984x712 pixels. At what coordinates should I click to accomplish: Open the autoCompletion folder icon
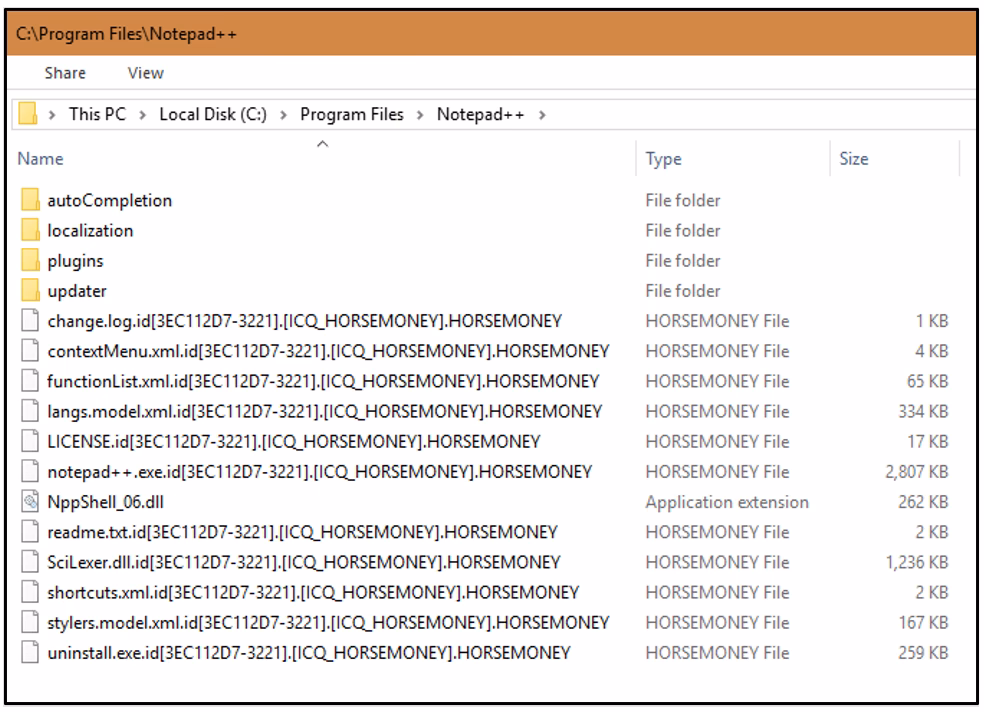tap(29, 200)
